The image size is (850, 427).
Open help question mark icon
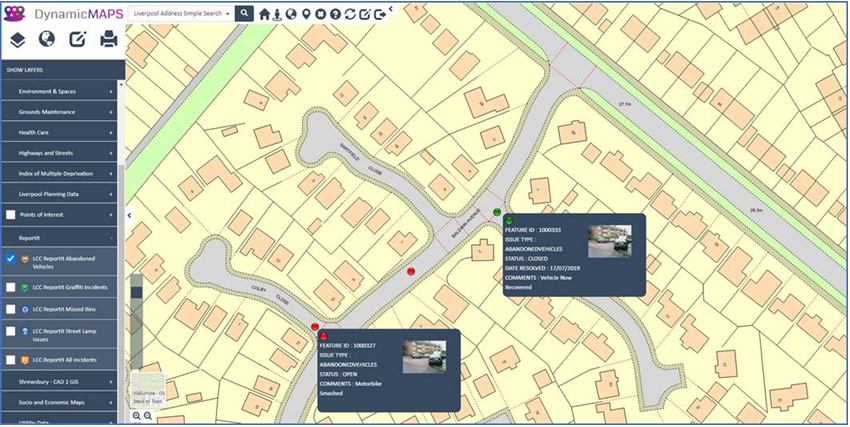[x=335, y=14]
